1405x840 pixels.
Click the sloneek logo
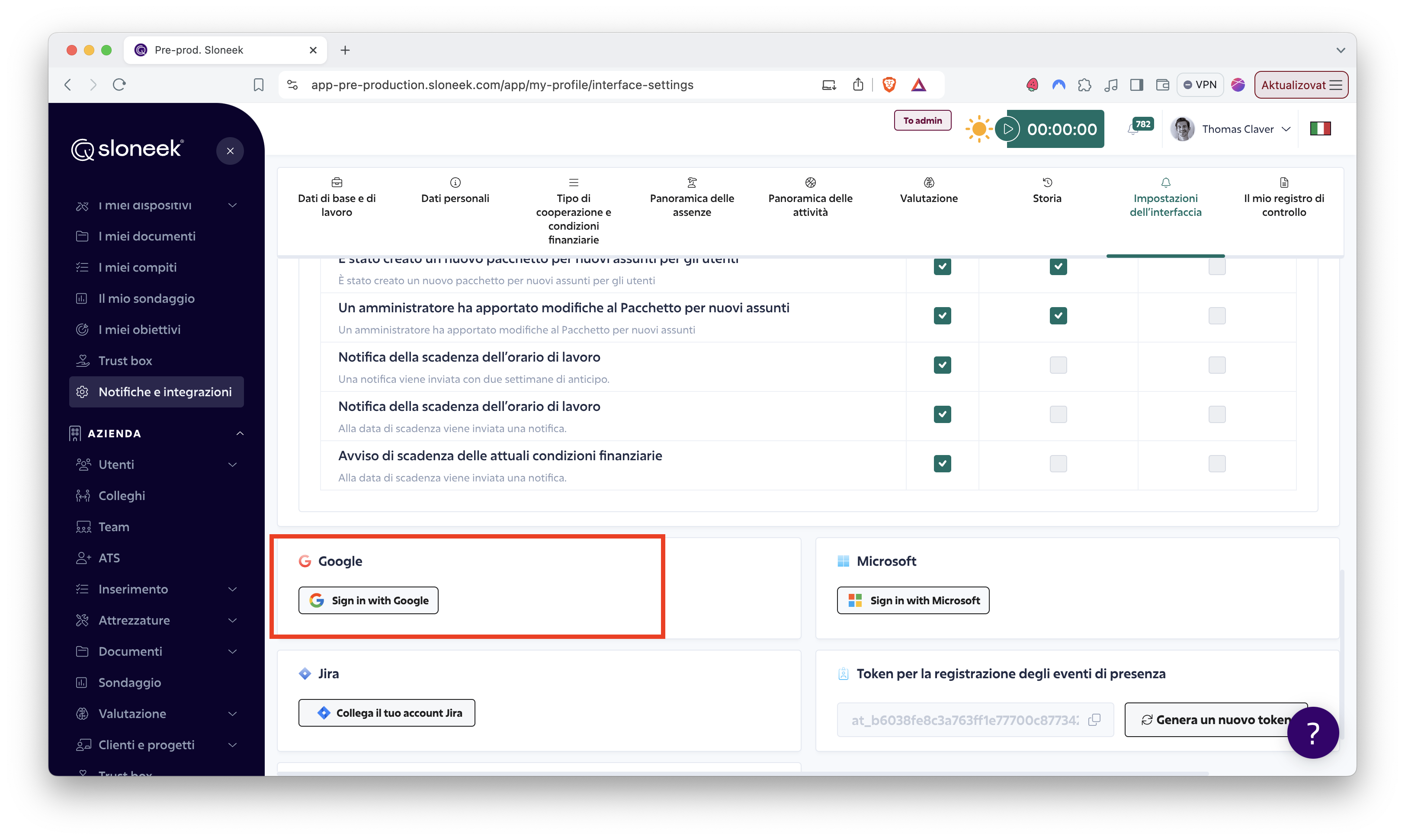point(127,149)
